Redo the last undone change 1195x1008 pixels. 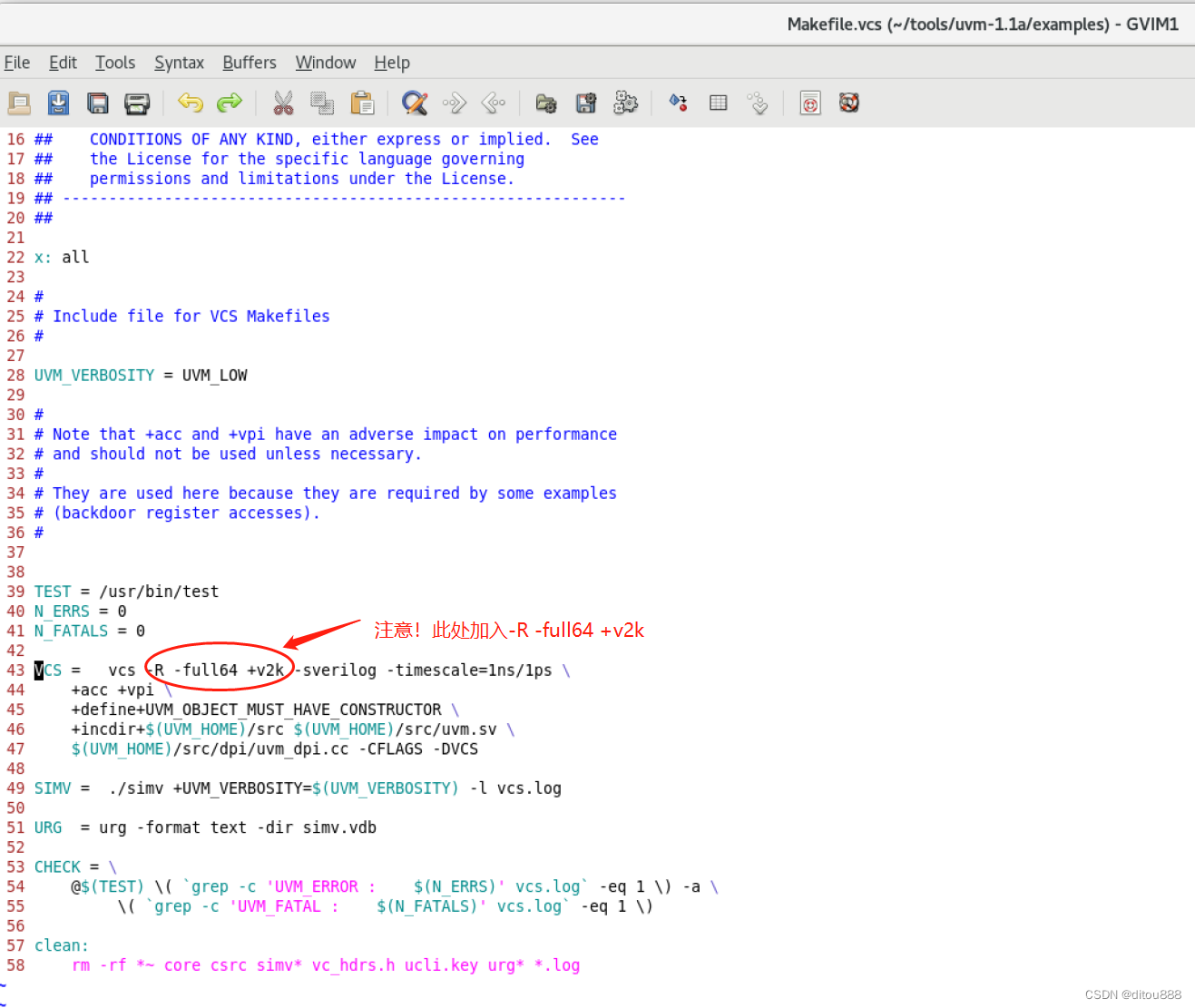(230, 103)
